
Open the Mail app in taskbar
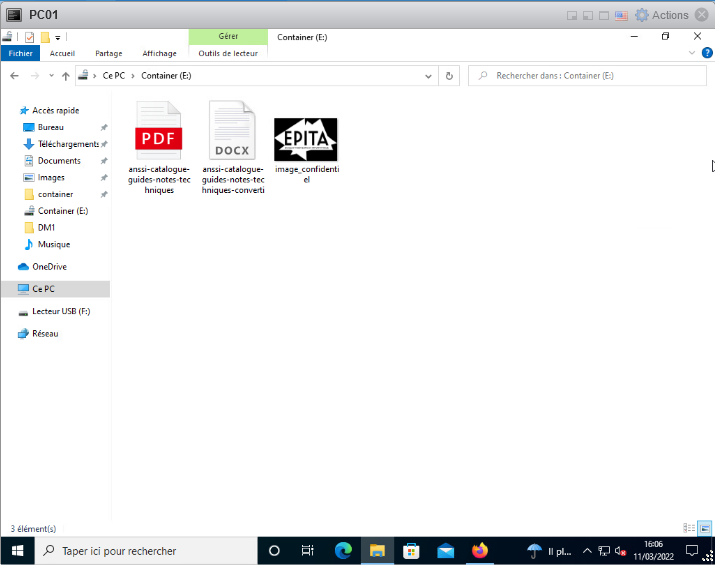tap(445, 551)
